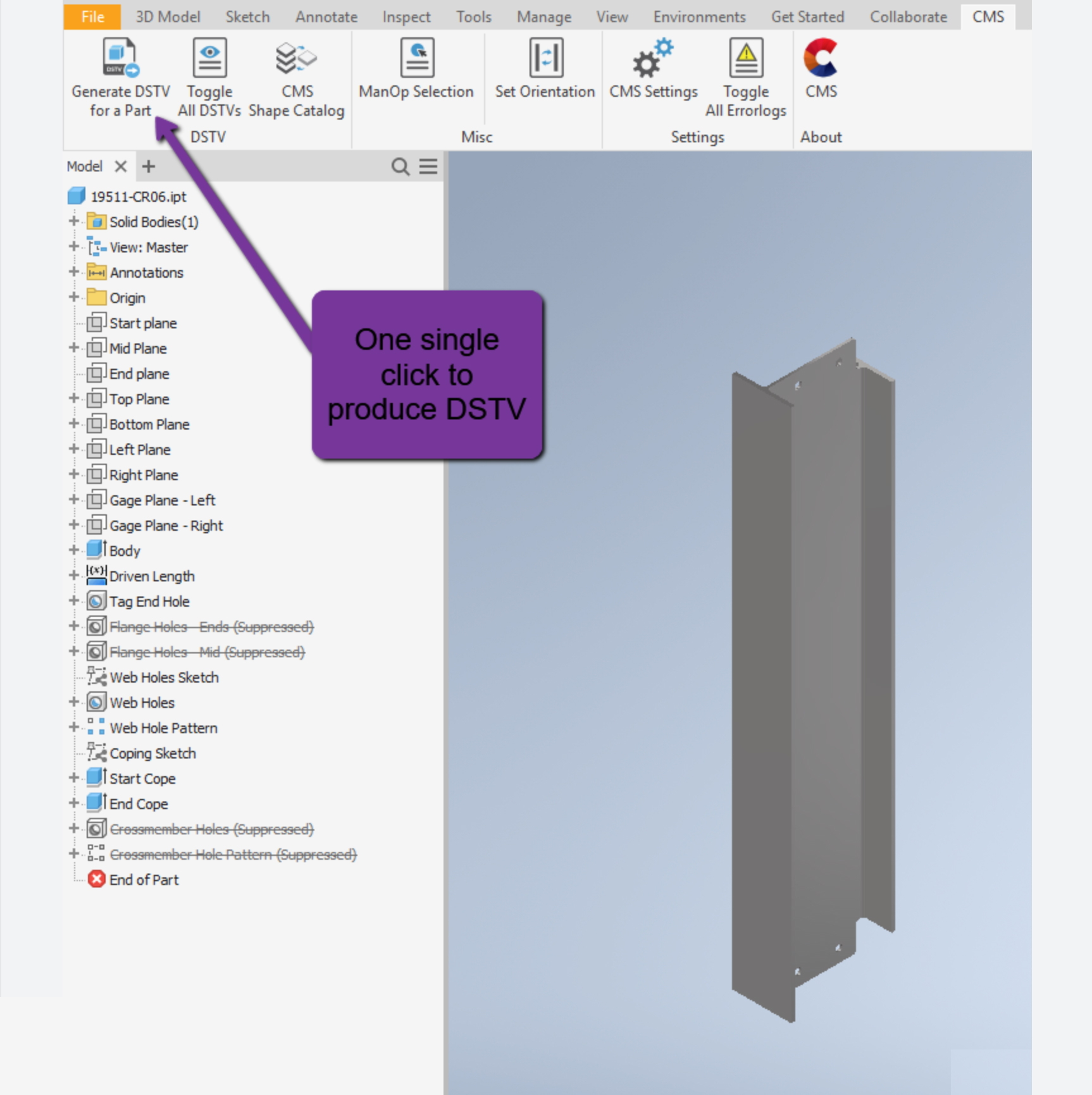Click Left Plane work plane icon
Viewport: 1092px width, 1095px height.
pos(96,449)
